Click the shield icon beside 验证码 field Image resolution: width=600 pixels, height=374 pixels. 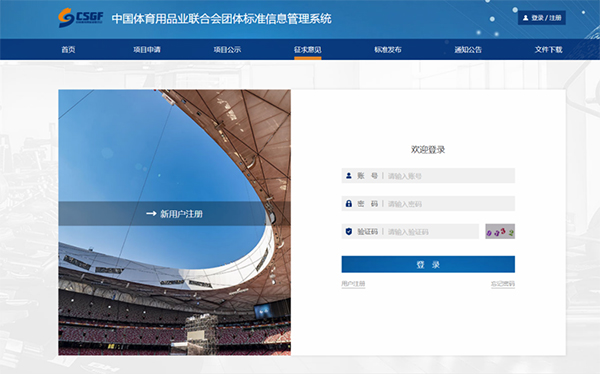click(x=349, y=231)
